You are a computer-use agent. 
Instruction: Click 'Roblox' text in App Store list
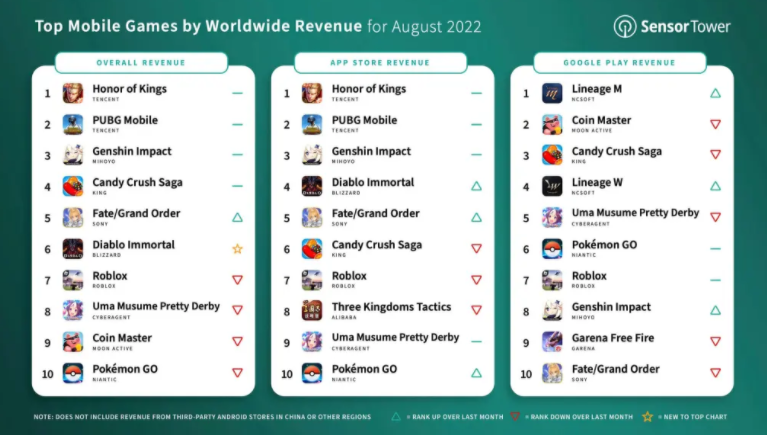(x=349, y=276)
